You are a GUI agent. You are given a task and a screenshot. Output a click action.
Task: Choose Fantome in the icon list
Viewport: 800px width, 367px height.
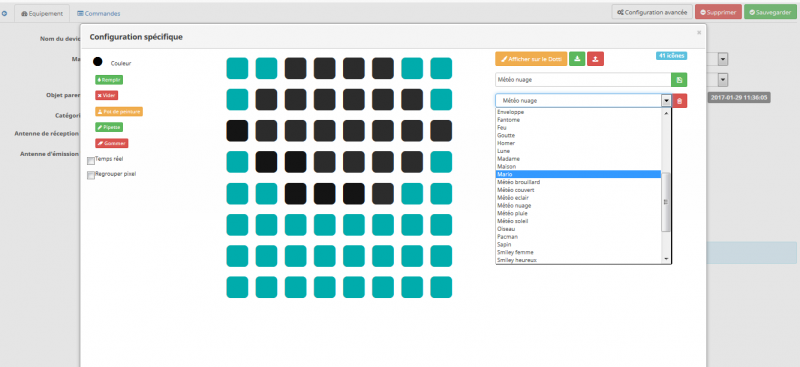[x=578, y=120]
